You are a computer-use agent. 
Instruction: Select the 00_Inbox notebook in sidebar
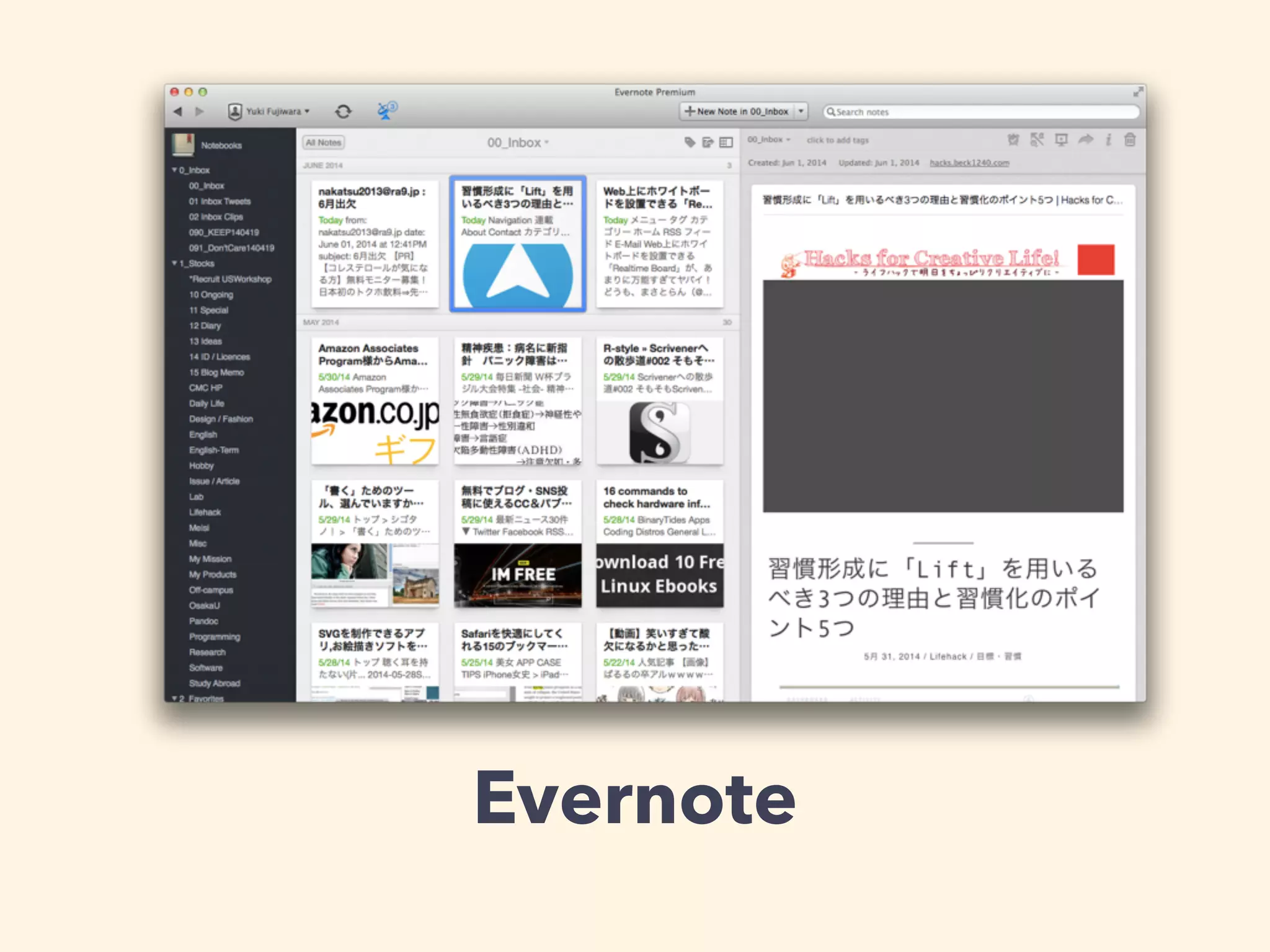[206, 186]
